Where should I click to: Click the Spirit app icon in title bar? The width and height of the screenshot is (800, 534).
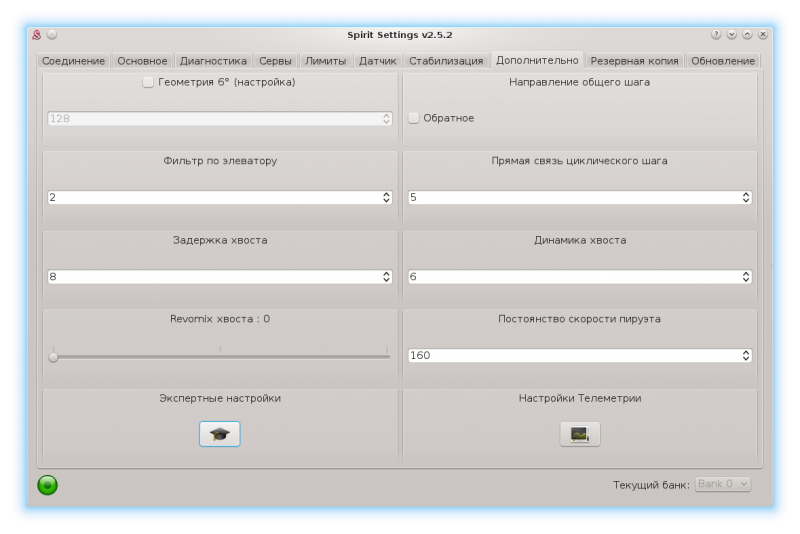36,34
